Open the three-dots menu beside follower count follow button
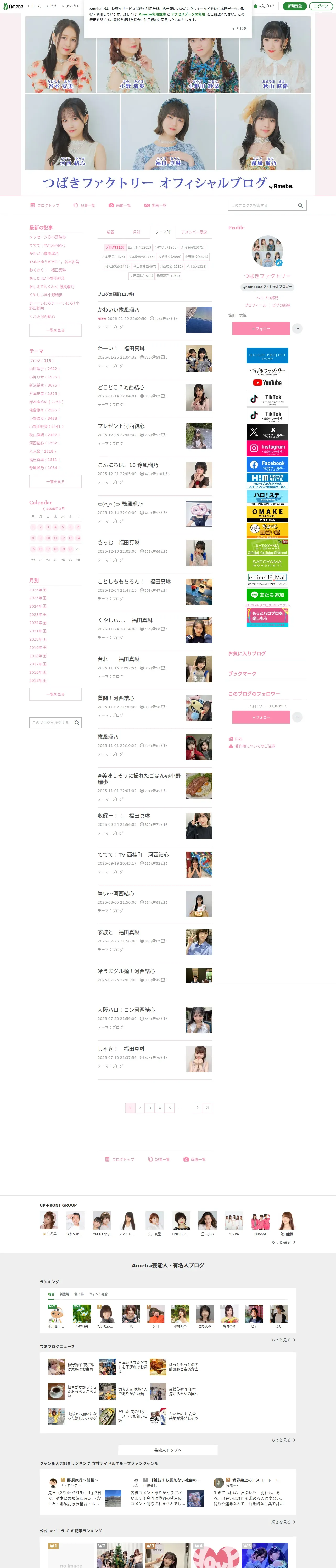336x1568 pixels. (x=297, y=717)
